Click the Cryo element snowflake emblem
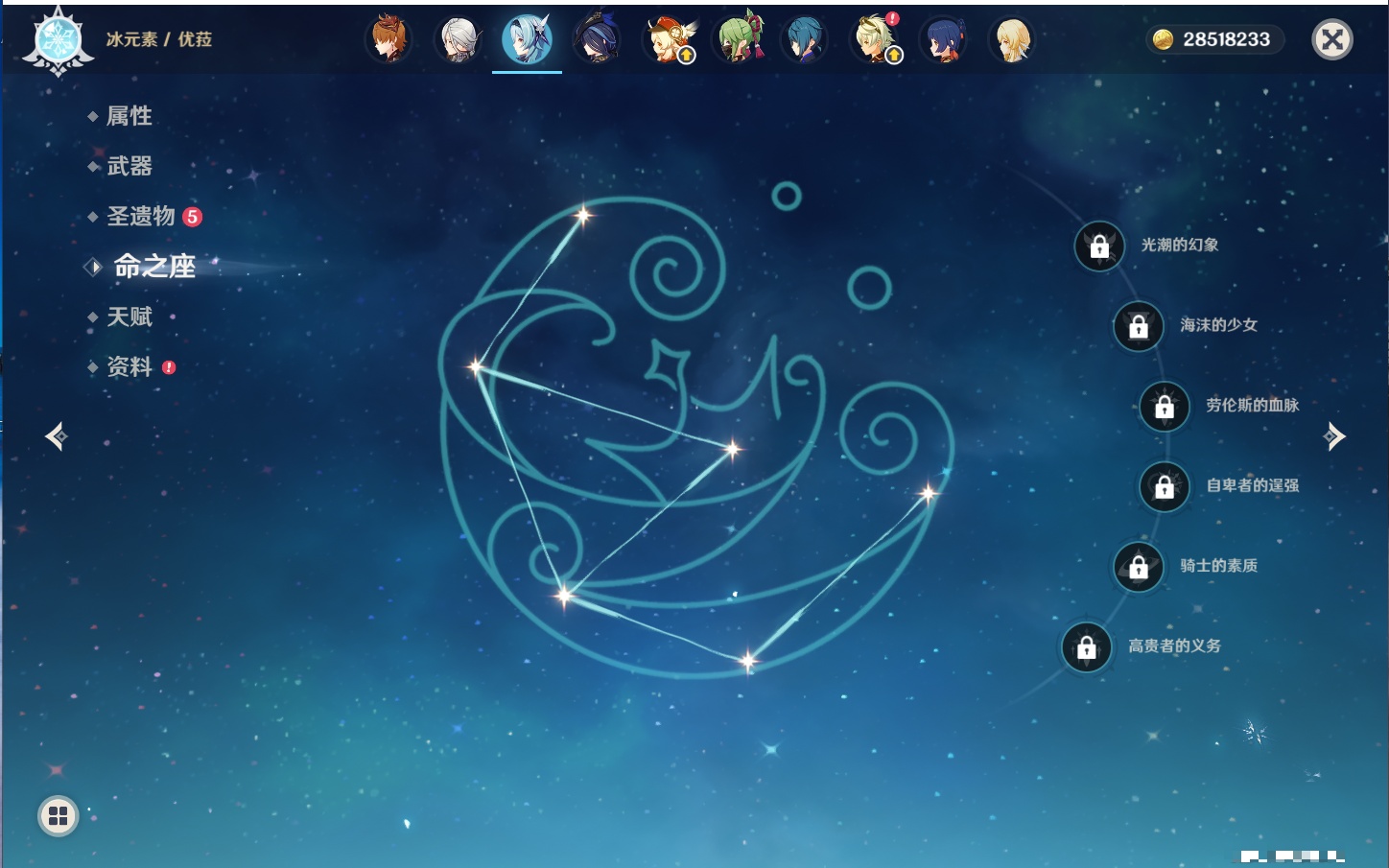1389x868 pixels. (58, 41)
